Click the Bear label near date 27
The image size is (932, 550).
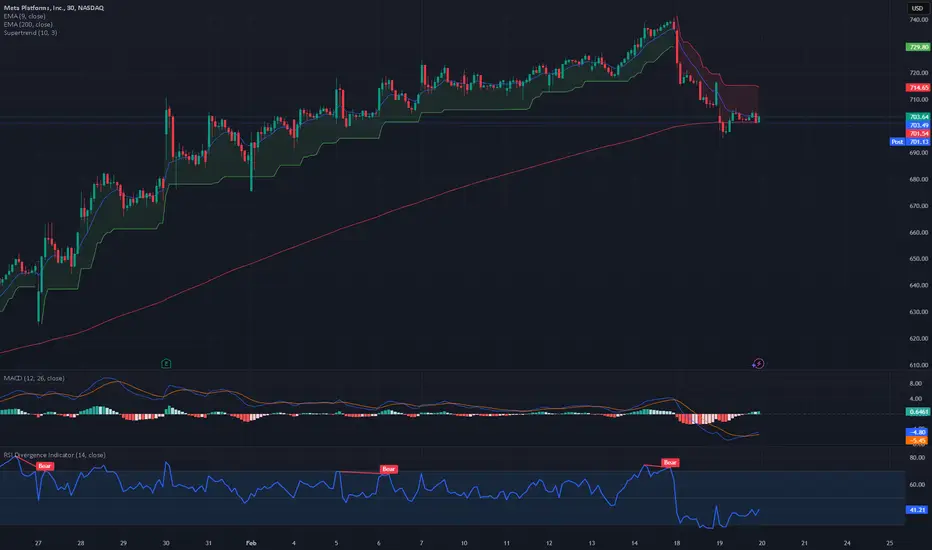pyautogui.click(x=45, y=466)
